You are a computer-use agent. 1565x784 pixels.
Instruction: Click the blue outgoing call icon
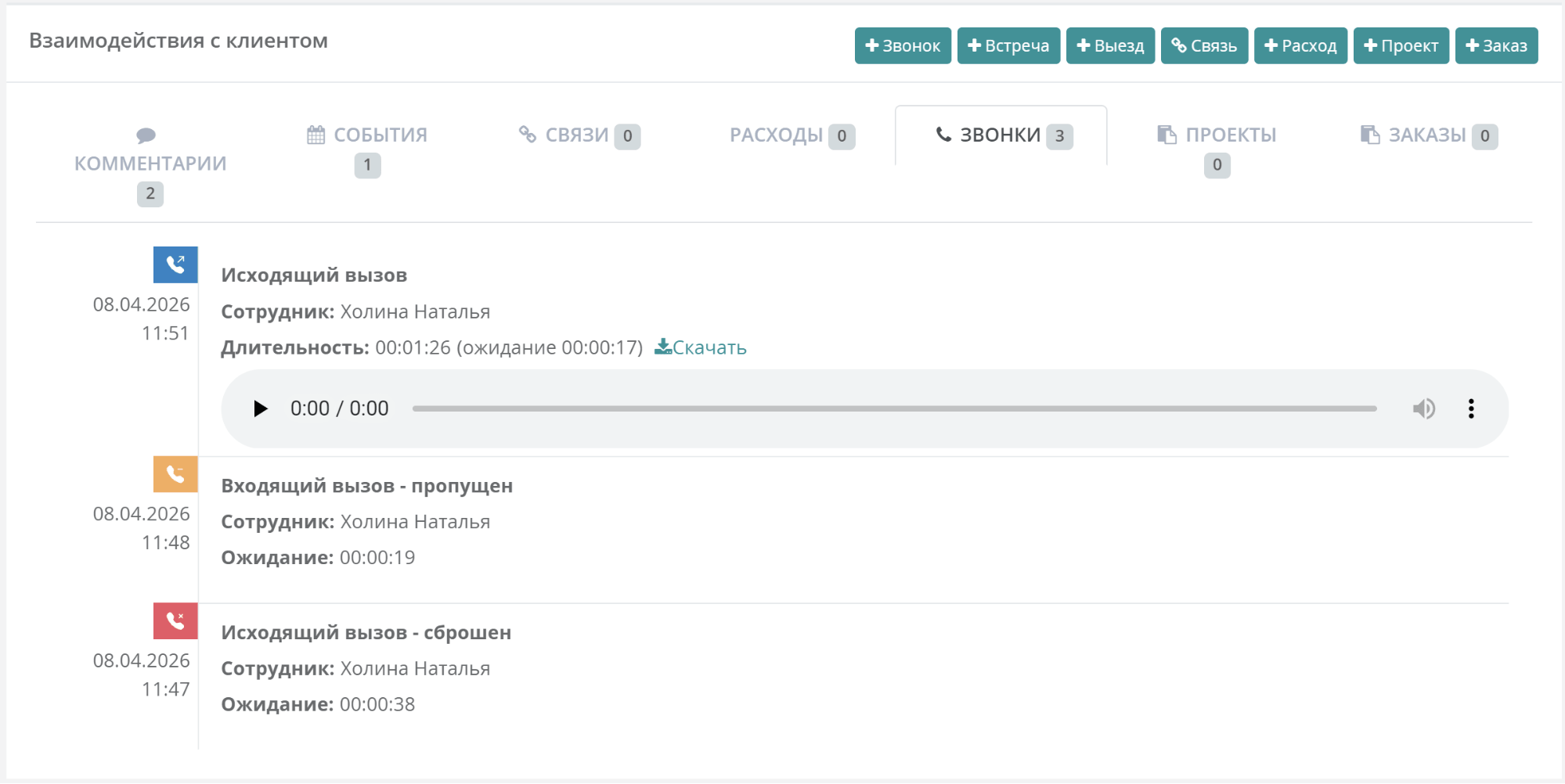click(175, 264)
